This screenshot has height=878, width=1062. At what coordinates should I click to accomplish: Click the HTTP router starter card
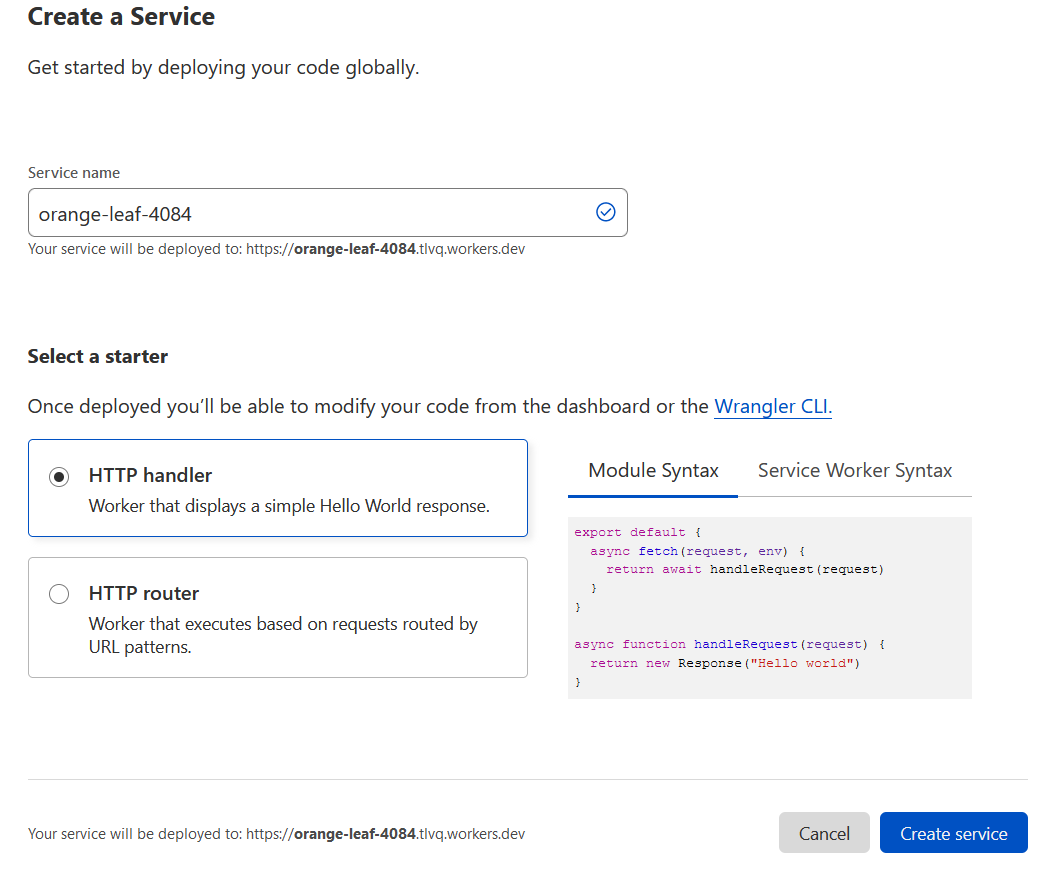[277, 617]
